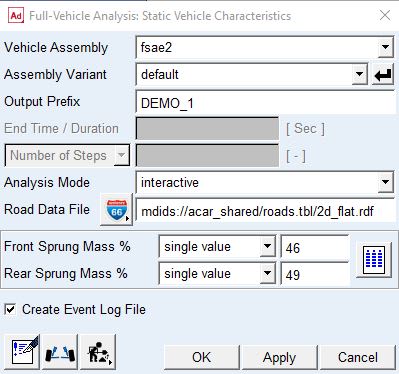Viewport: 399px width, 374px height.
Task: Click the Road Data File browse icon
Action: click(116, 209)
